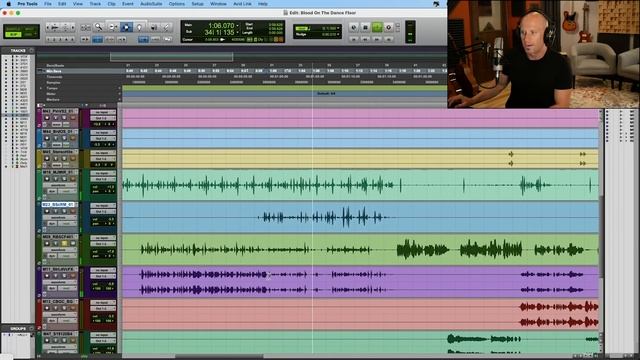Click the Default 4/4 meter marker
Image resolution: width=640 pixels, height=360 pixels.
[326, 93]
